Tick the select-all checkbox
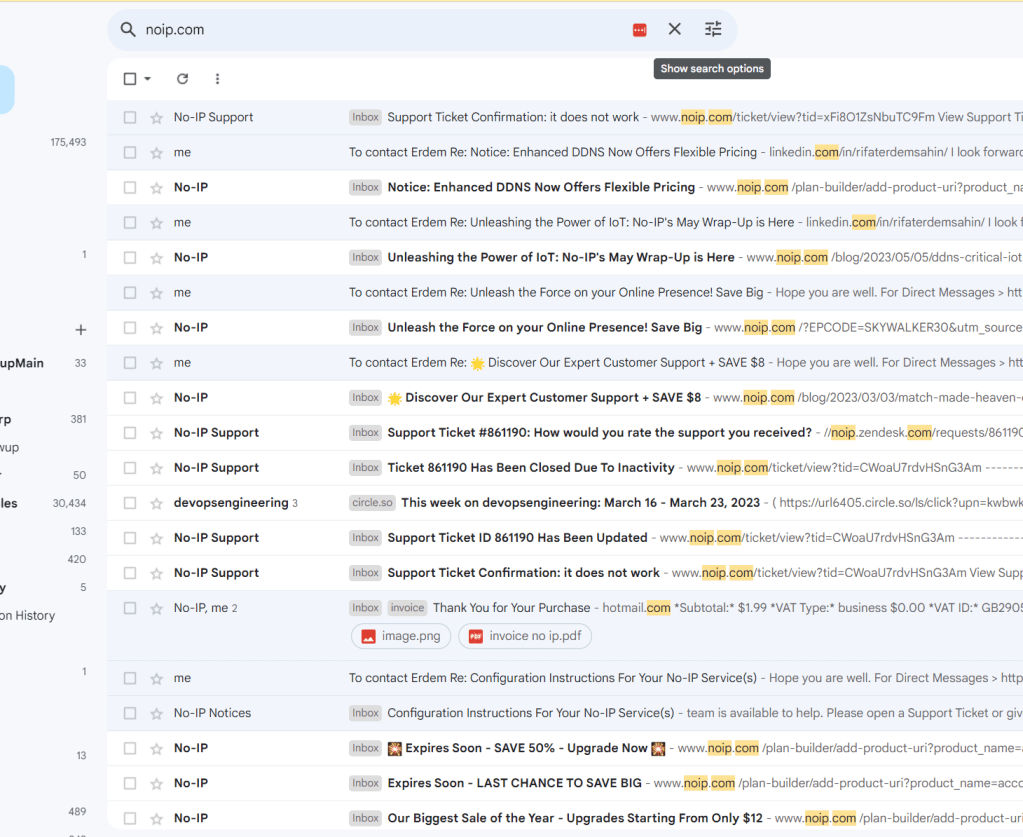This screenshot has height=837, width=1023. [x=130, y=78]
